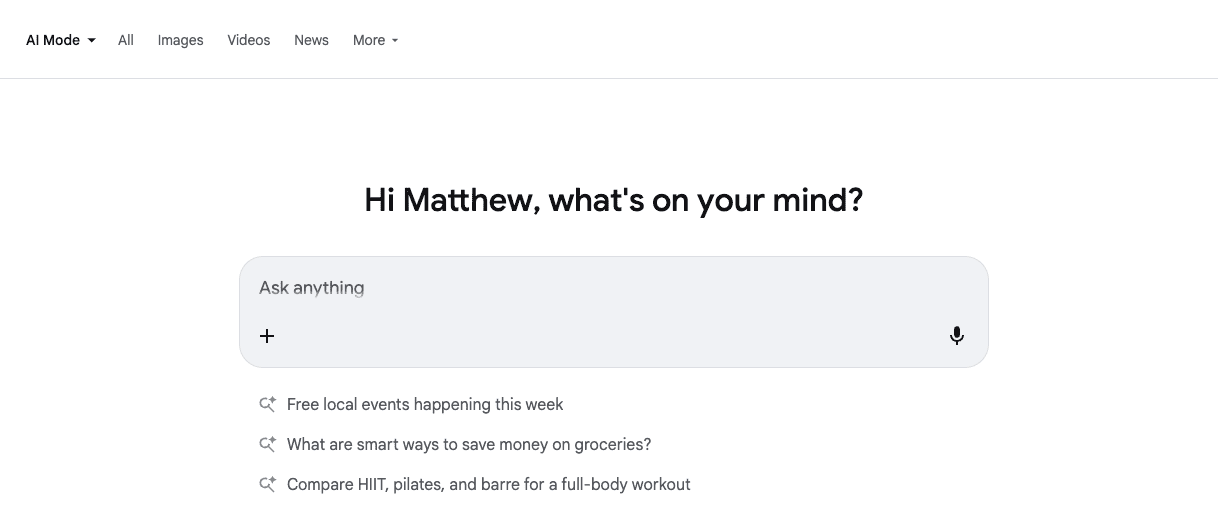Expand the AI Mode dropdown arrow
1218x532 pixels.
(92, 41)
